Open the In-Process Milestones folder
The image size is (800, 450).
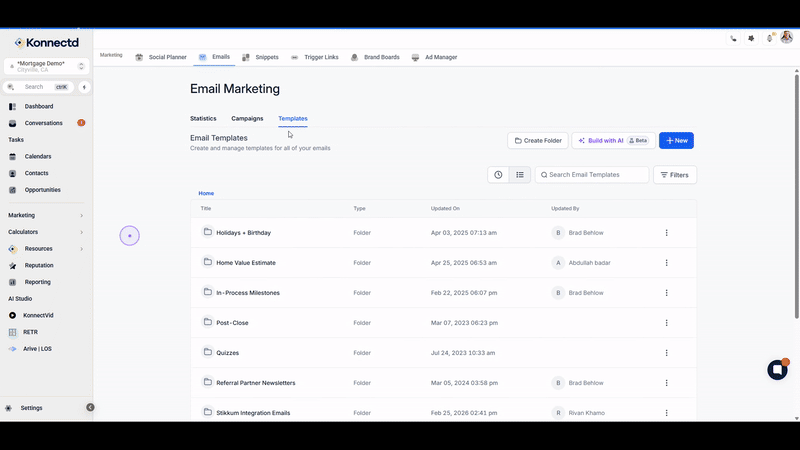pos(248,293)
